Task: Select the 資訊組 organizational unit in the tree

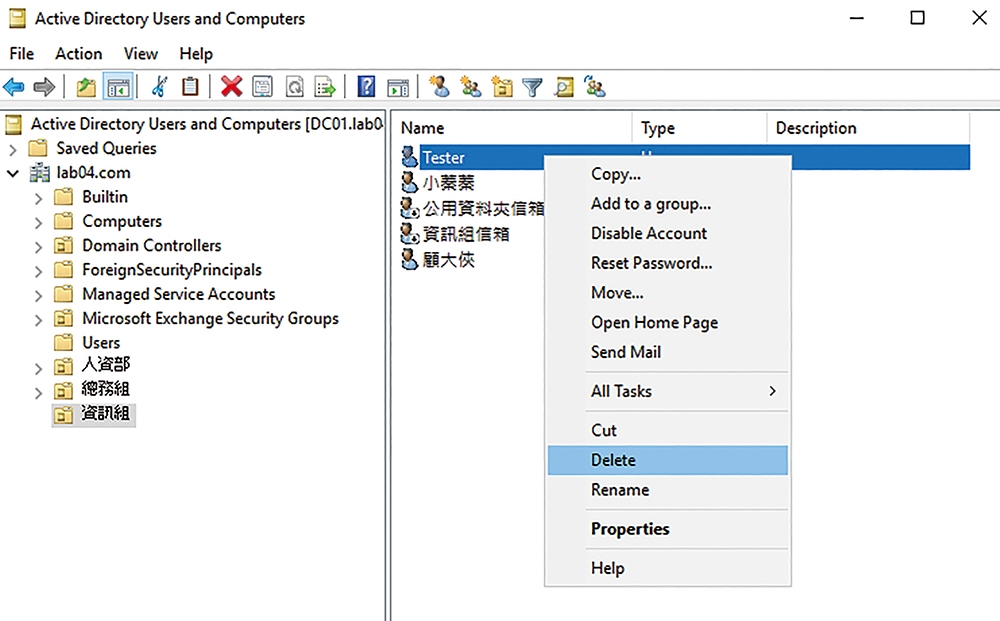Action: pos(105,414)
